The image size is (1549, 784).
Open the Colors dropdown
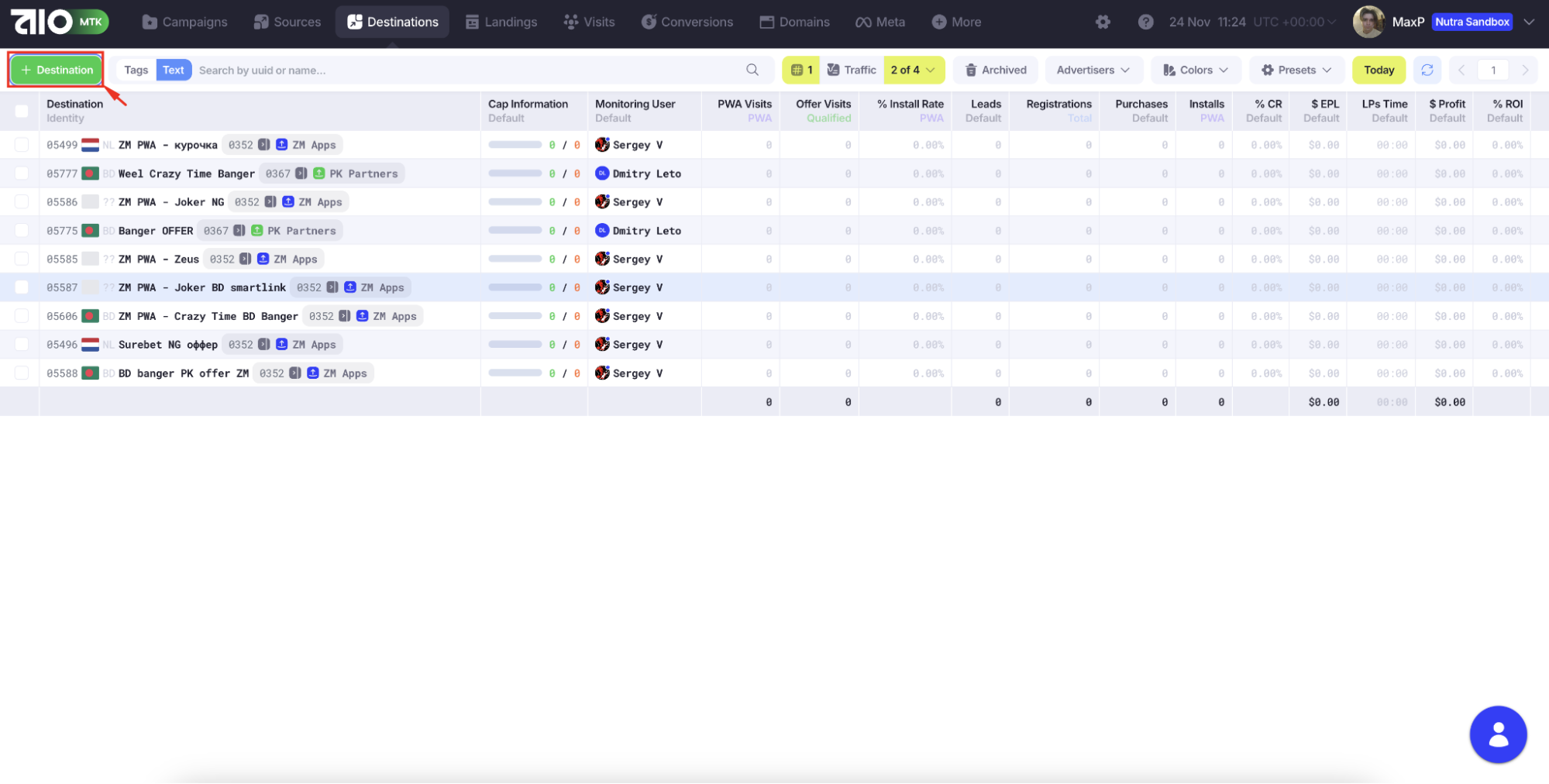[x=1195, y=70]
